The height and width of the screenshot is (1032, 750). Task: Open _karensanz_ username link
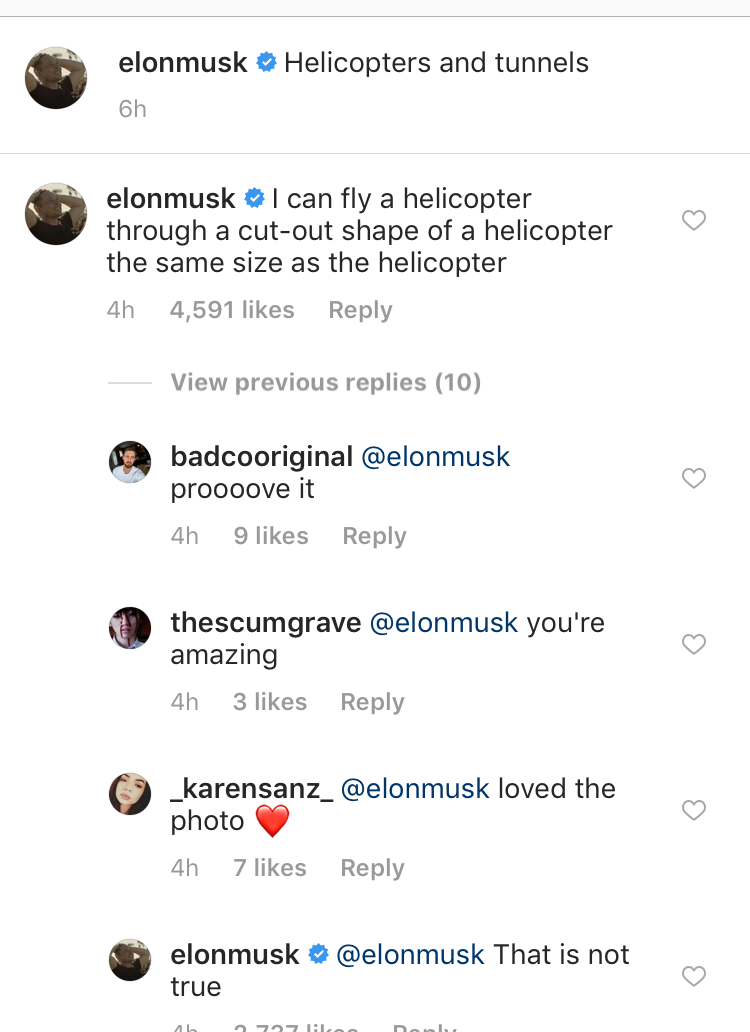point(252,788)
